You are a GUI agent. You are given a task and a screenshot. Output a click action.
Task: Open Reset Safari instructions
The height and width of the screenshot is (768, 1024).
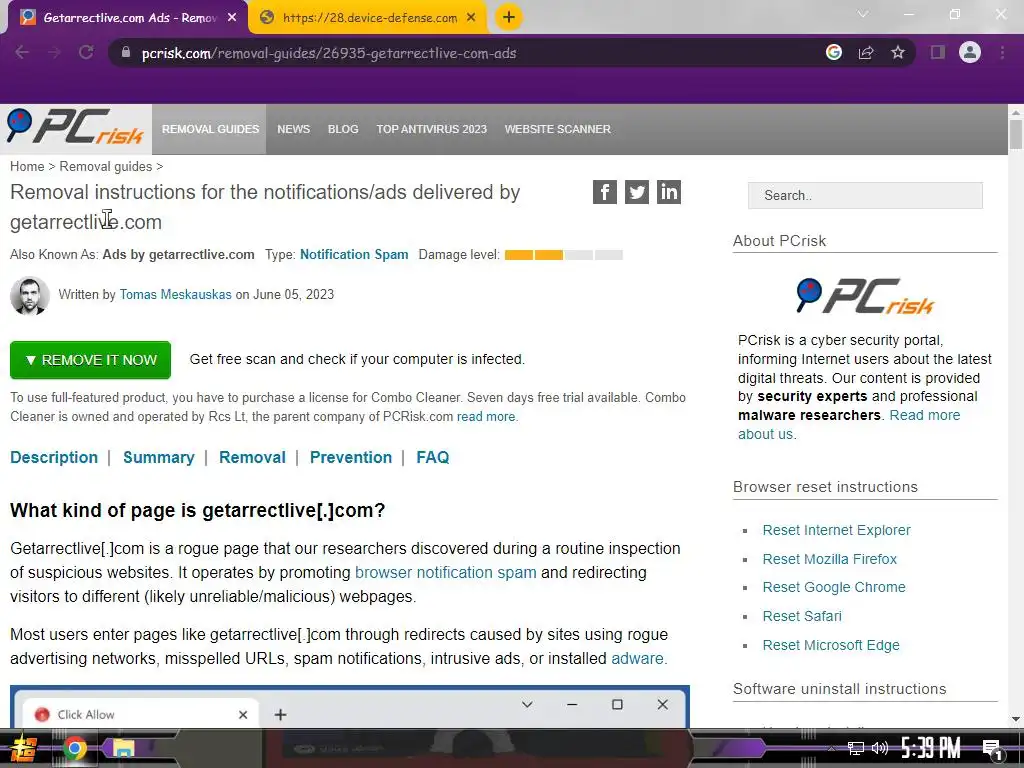(x=802, y=616)
